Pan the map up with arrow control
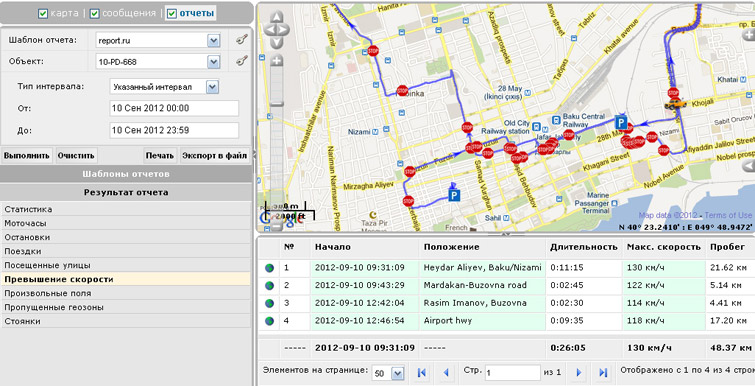755x386 pixels. point(276,17)
